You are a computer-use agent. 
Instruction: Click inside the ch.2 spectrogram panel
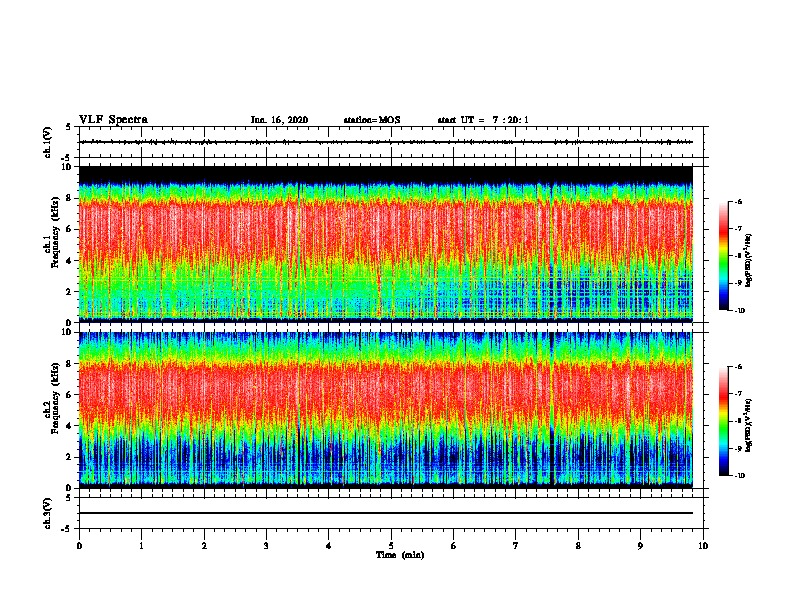[x=386, y=410]
